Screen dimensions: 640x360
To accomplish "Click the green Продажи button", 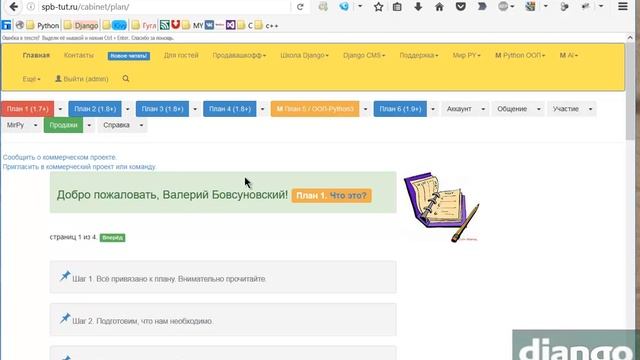I will click(63, 125).
